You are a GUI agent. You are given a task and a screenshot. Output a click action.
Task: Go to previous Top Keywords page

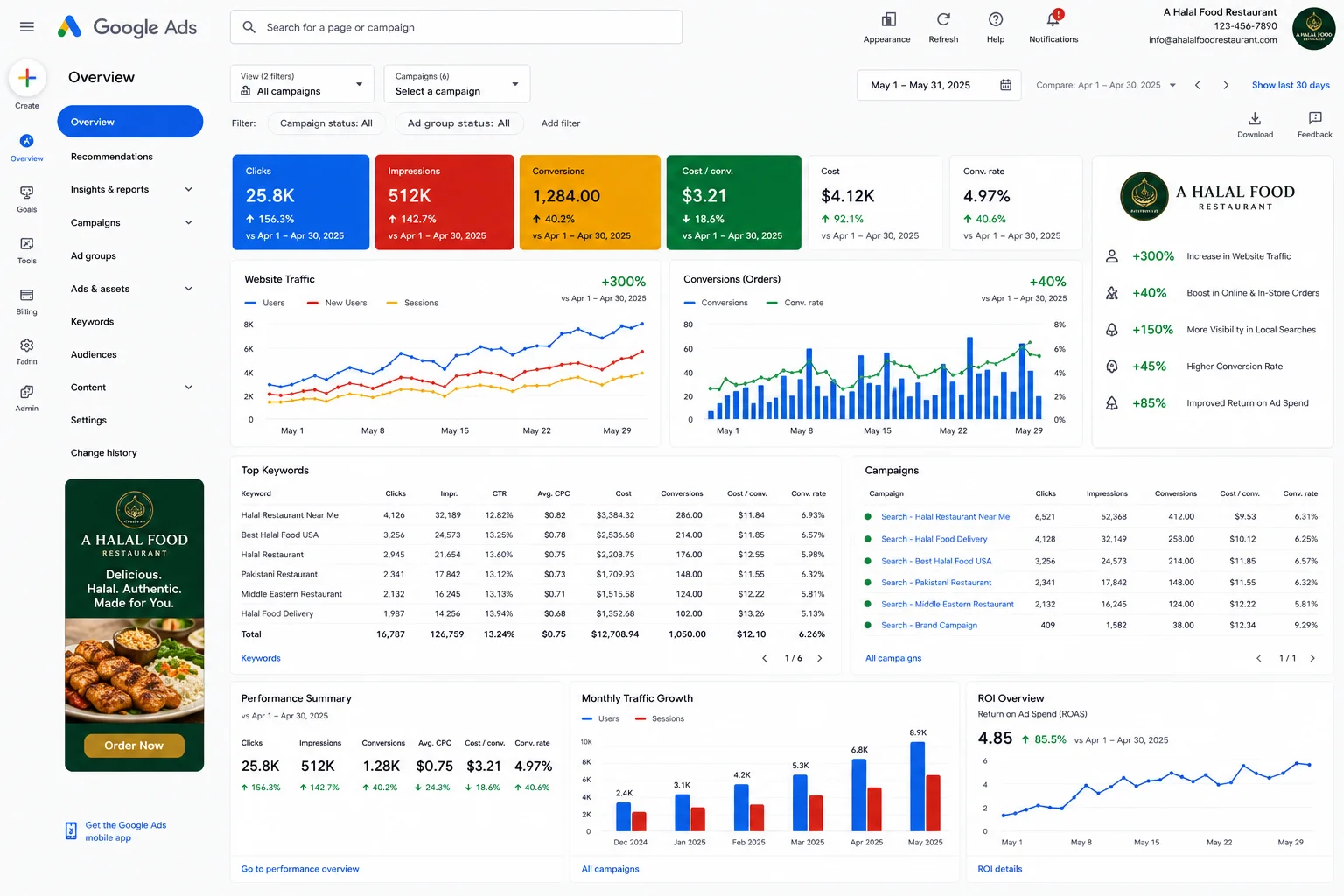click(765, 658)
